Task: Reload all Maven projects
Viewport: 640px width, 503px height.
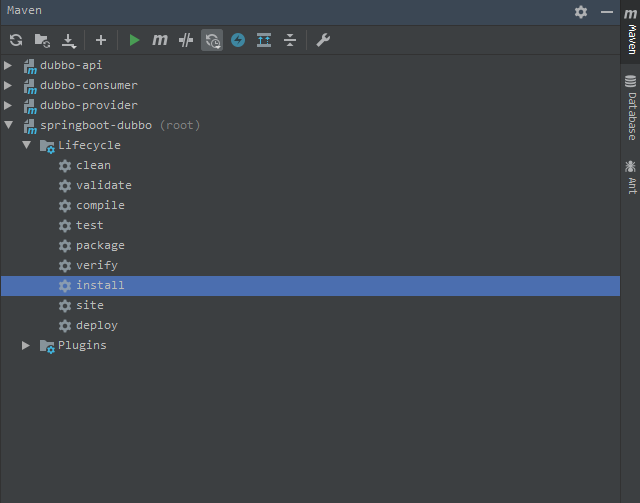Action: click(x=16, y=40)
